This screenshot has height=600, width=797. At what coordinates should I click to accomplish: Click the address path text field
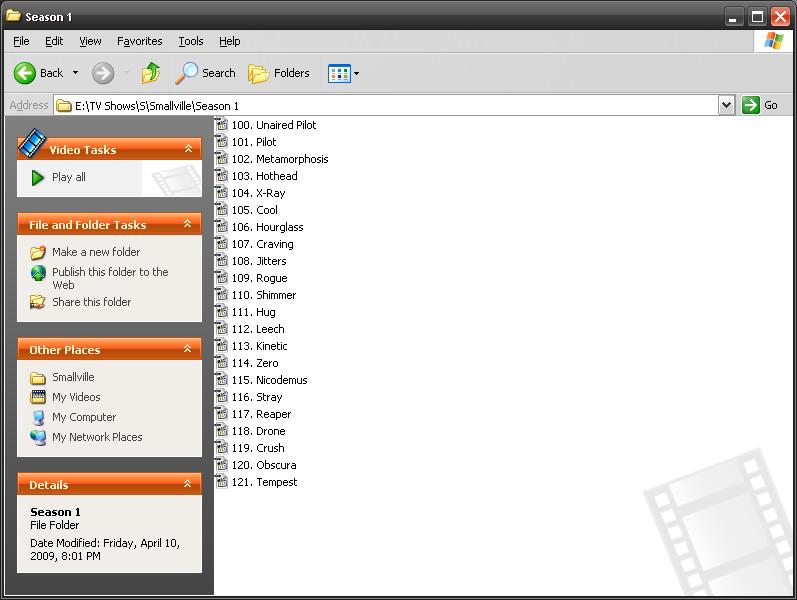pyautogui.click(x=386, y=106)
